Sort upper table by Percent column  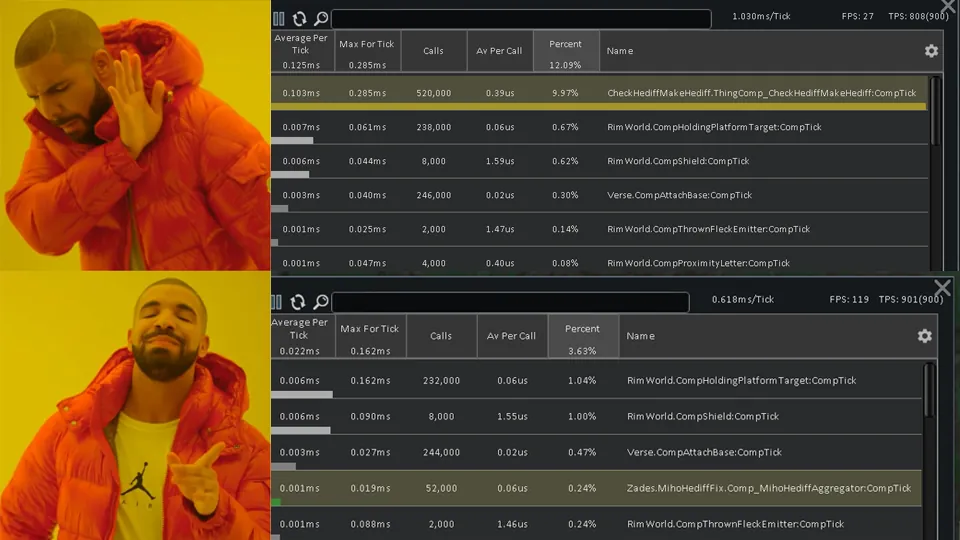[x=566, y=51]
